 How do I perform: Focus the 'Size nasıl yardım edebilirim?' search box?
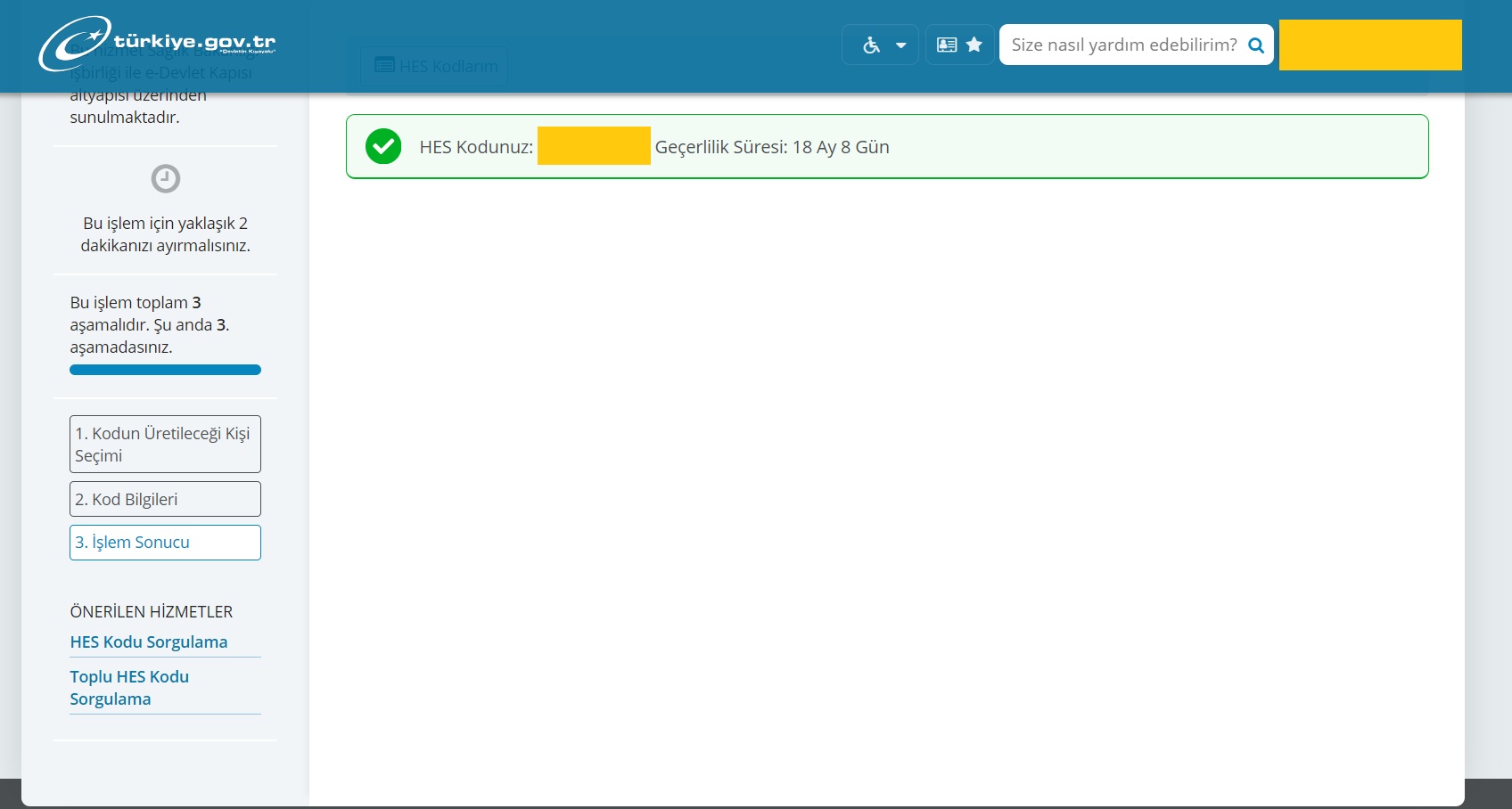coord(1123,45)
